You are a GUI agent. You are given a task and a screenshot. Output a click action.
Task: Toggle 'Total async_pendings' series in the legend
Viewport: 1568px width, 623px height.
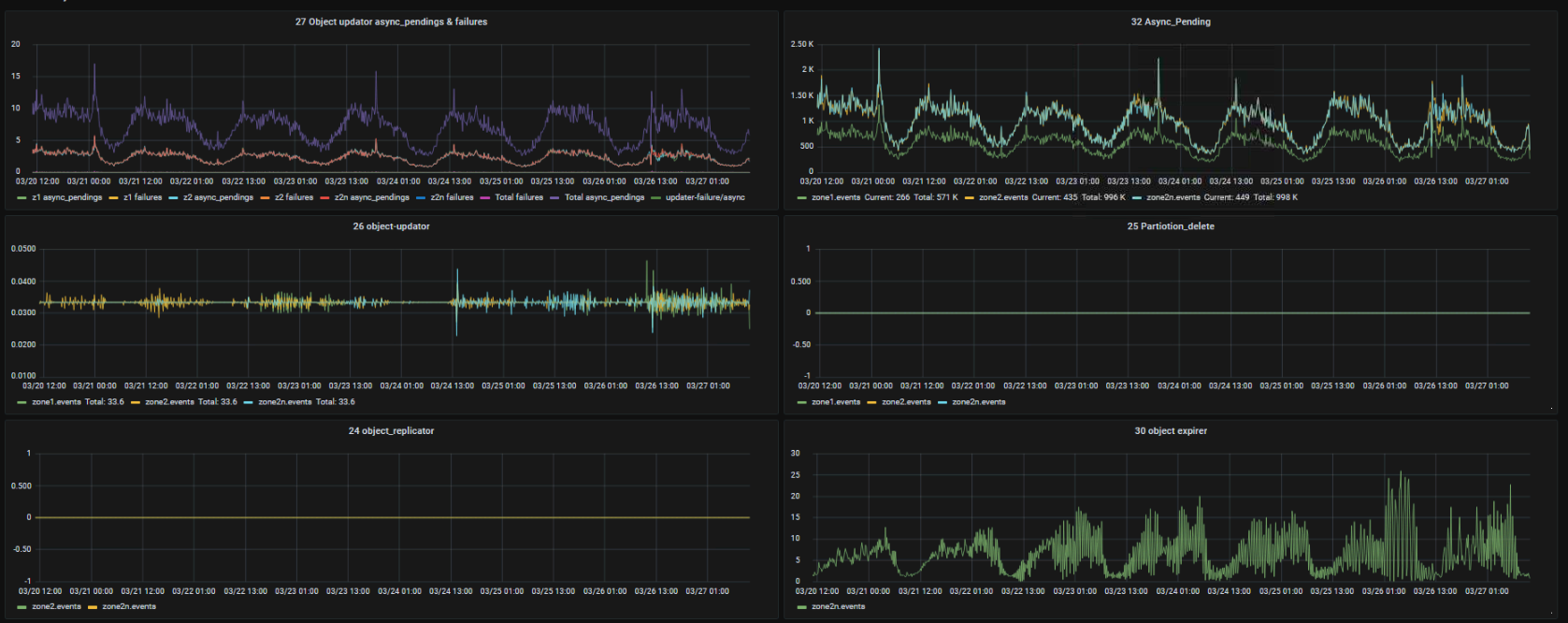coord(604,197)
